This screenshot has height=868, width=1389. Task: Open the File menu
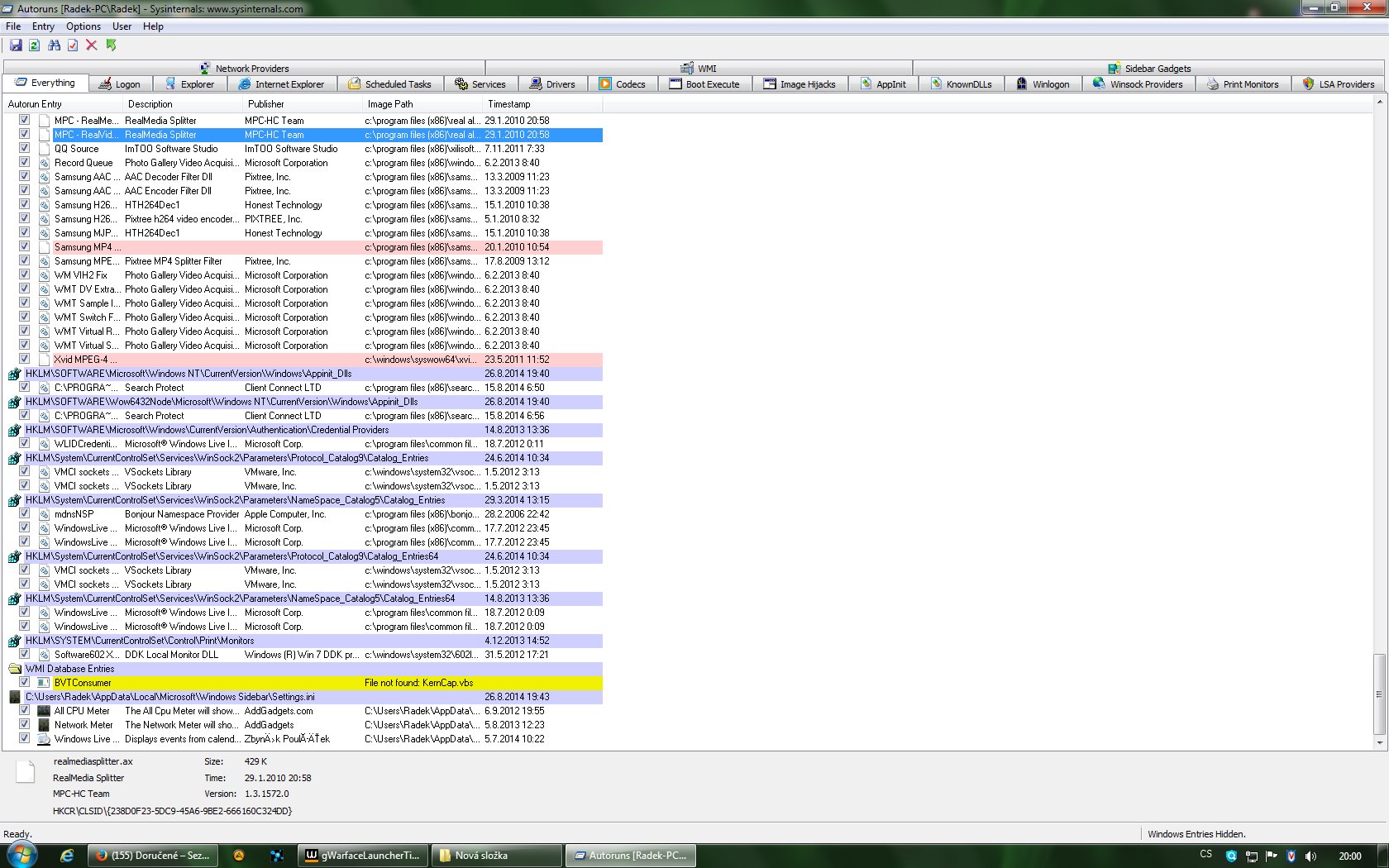point(13,26)
